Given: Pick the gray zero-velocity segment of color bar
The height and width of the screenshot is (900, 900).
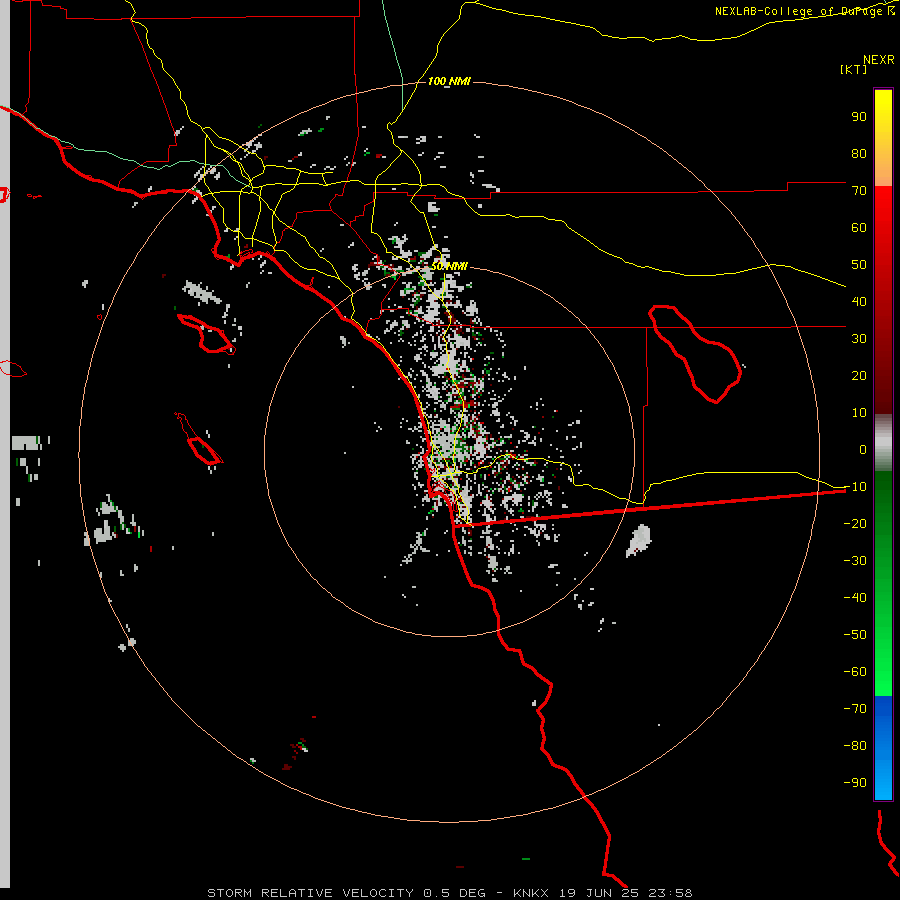Looking at the screenshot, I should pos(883,443).
